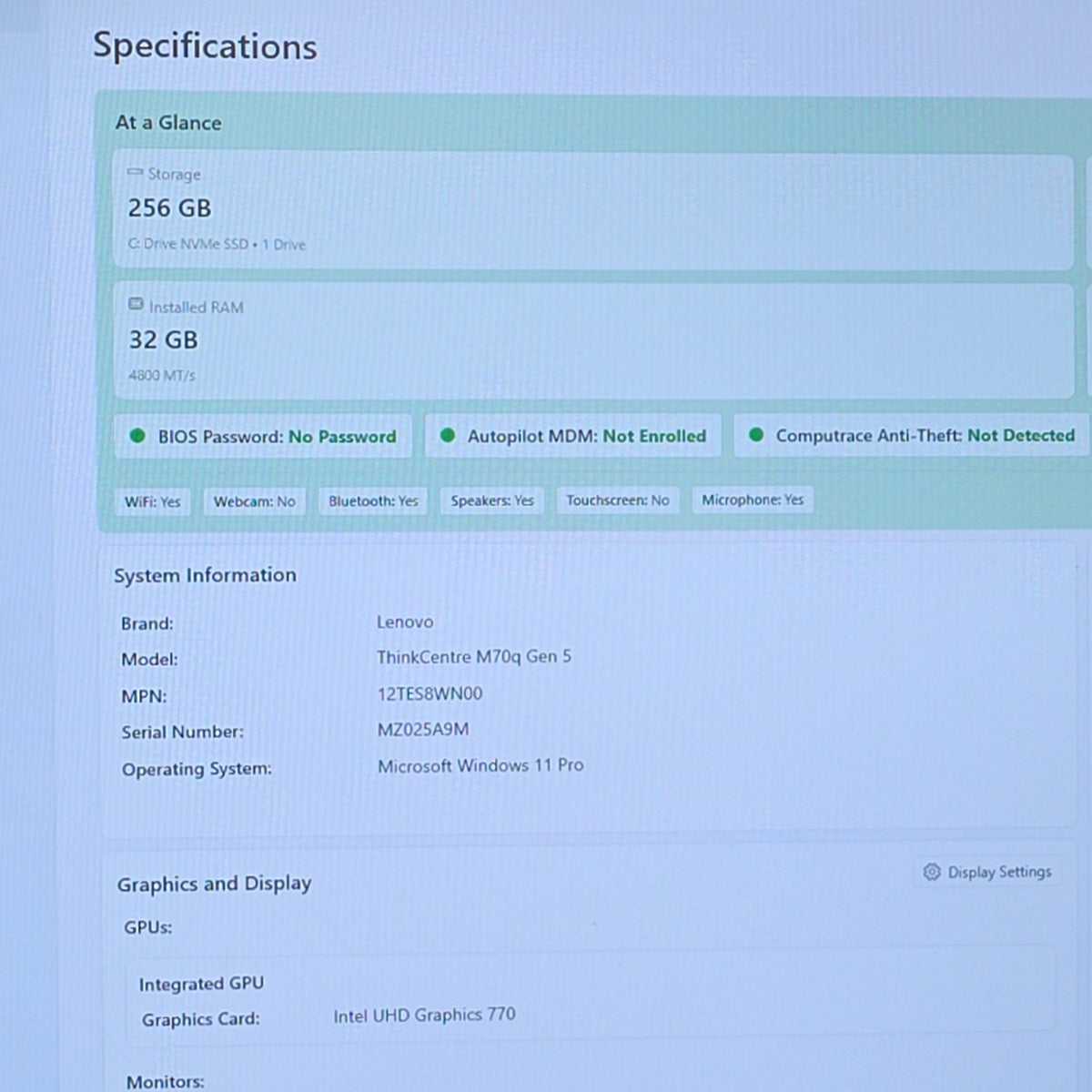Click the Microphone: Yes chip
The width and height of the screenshot is (1092, 1092).
tap(753, 500)
